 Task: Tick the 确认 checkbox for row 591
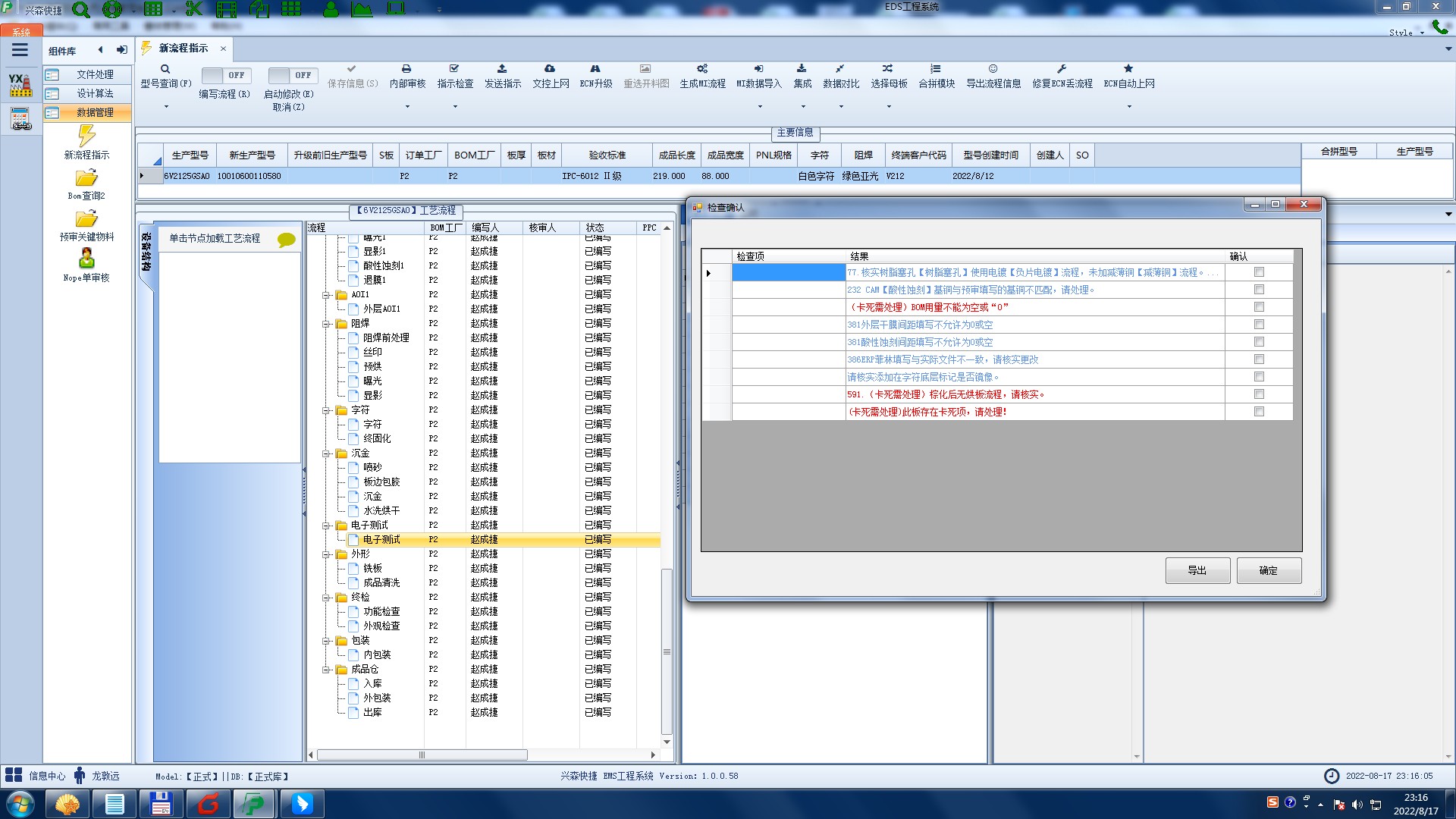pyautogui.click(x=1259, y=394)
